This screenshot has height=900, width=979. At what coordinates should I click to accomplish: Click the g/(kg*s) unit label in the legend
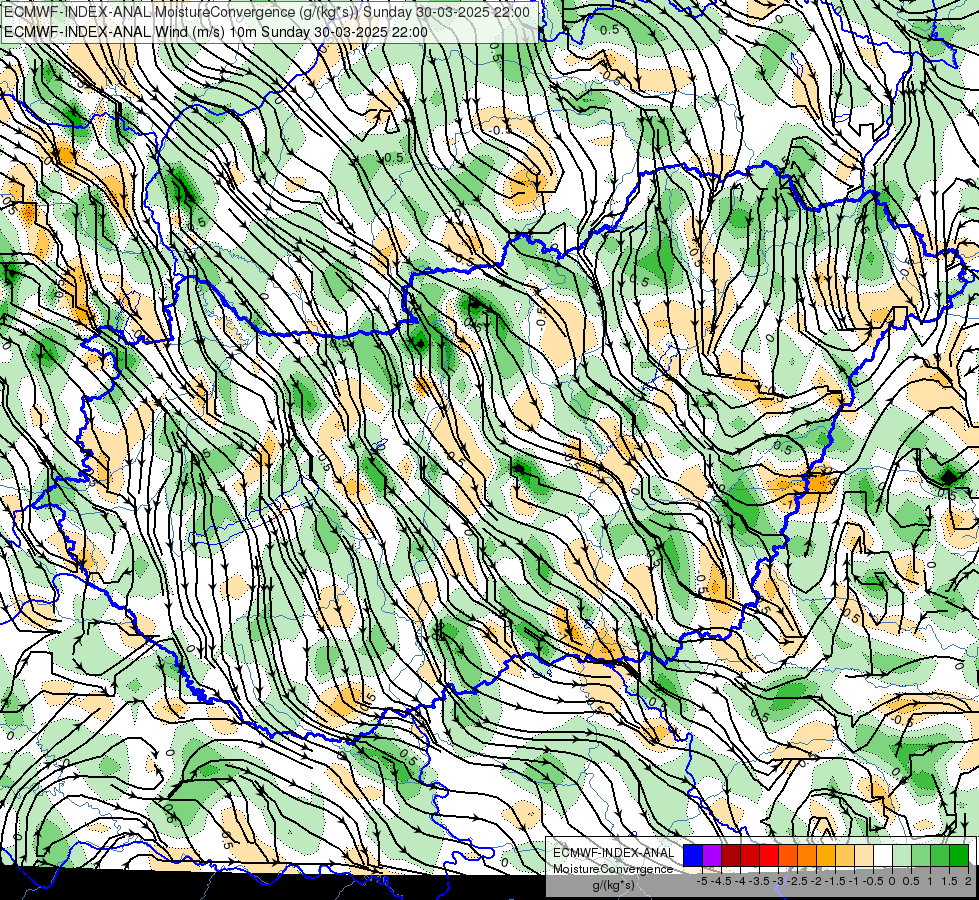[613, 885]
